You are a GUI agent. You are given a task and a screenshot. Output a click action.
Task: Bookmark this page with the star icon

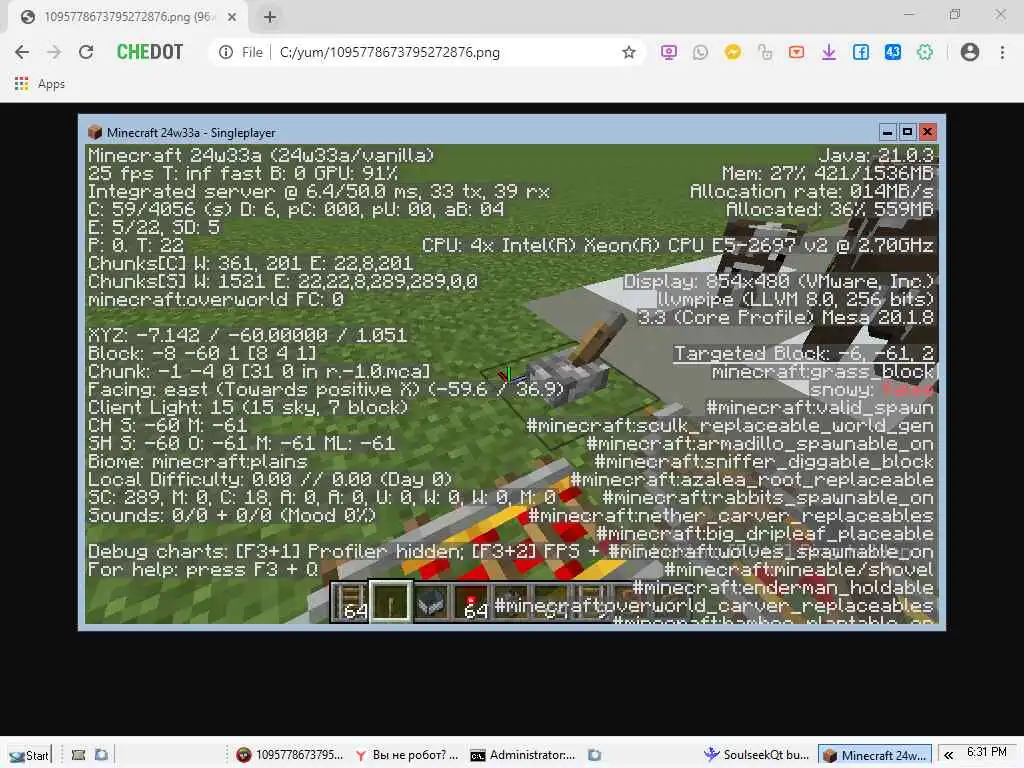628,52
